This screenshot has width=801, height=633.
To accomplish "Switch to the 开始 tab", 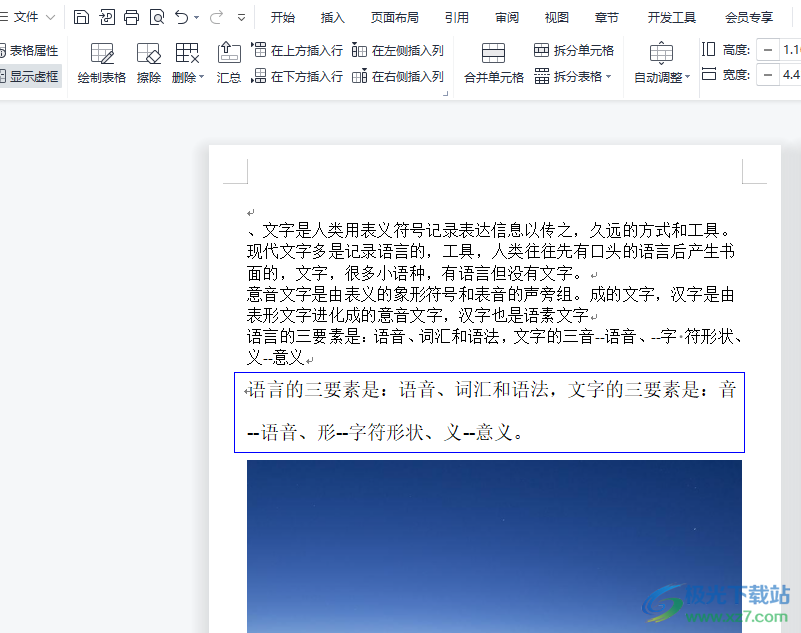I will pos(282,18).
